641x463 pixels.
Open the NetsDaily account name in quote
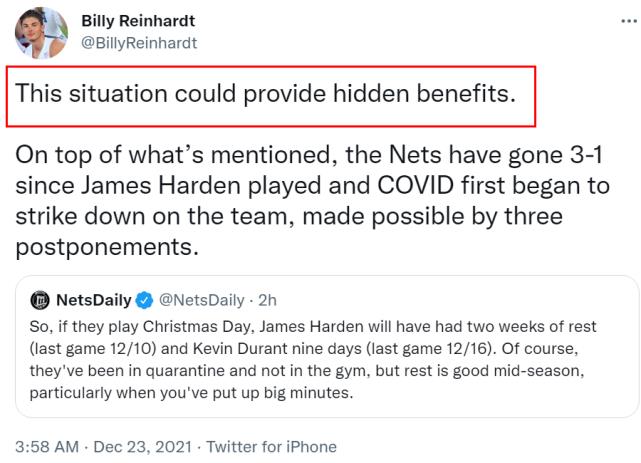coord(94,299)
